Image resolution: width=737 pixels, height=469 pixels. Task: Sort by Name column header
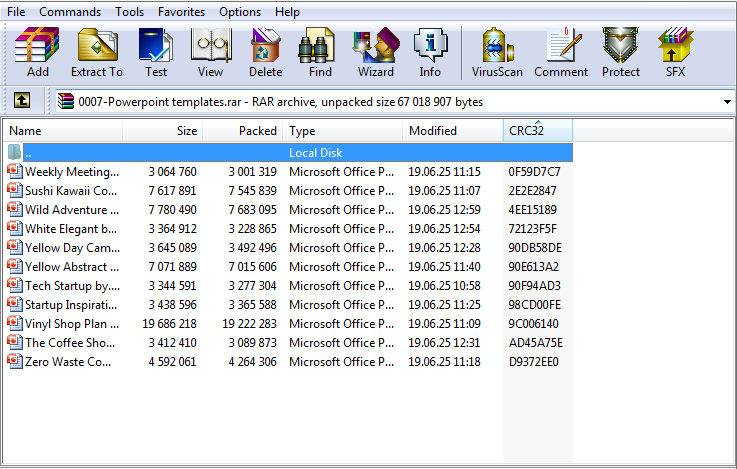63,131
